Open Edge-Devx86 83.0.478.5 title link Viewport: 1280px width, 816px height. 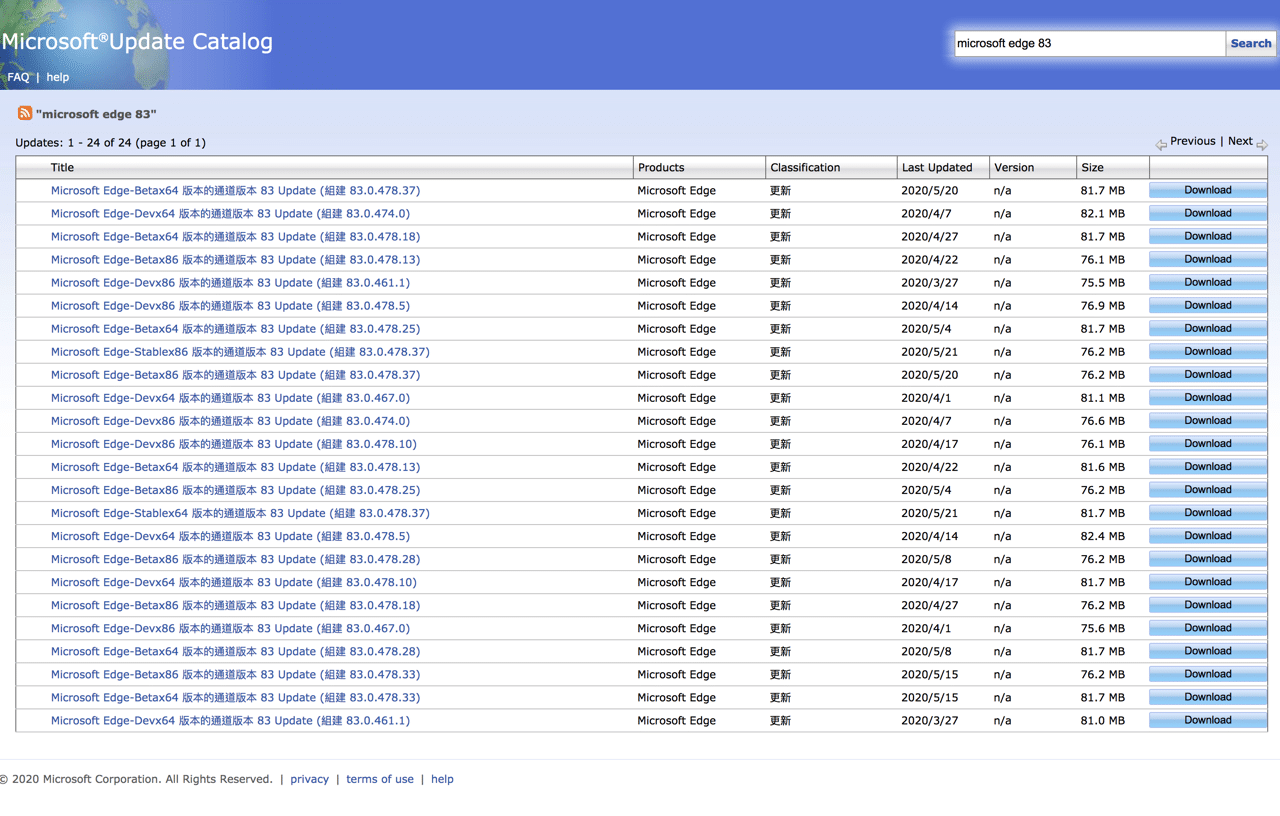(230, 305)
